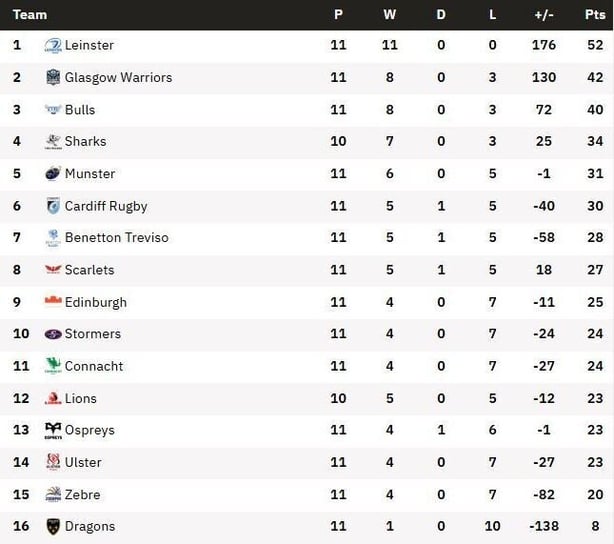Viewport: 614px width, 544px height.
Task: Click the Leinster team logo
Action: 53,45
